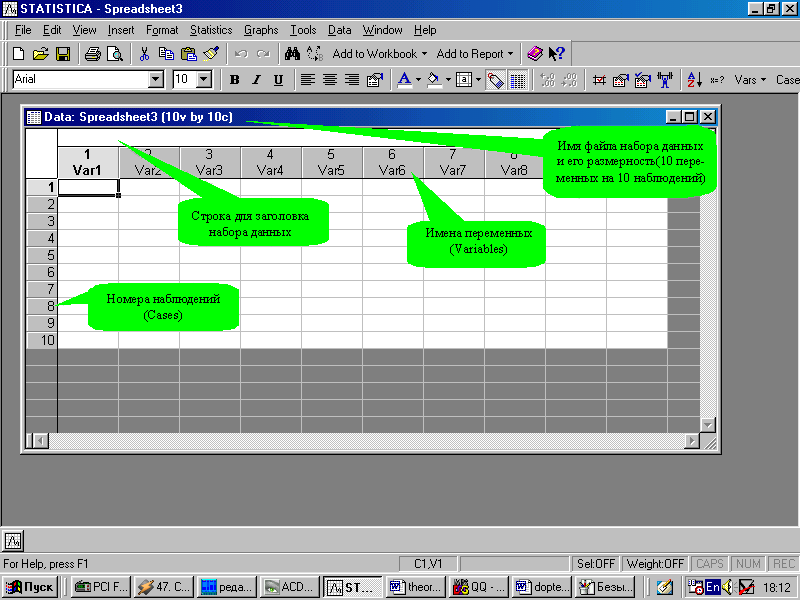This screenshot has height=600, width=800.
Task: Cut selection with scissors icon
Action: (144, 54)
